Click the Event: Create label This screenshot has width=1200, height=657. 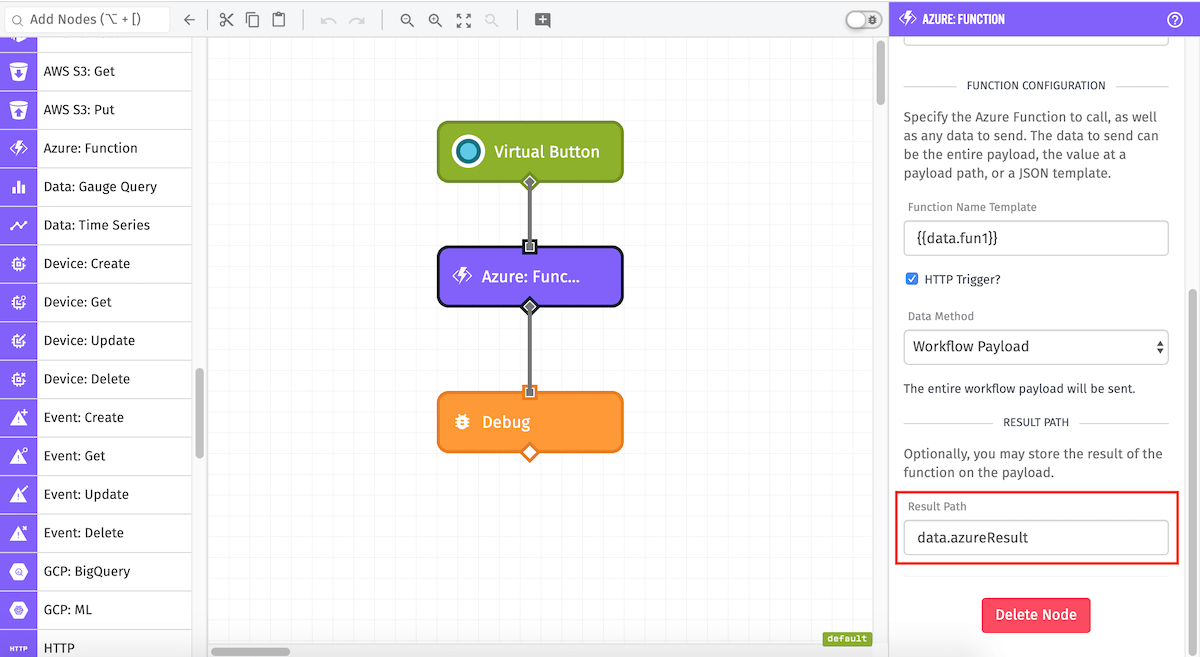tap(84, 418)
